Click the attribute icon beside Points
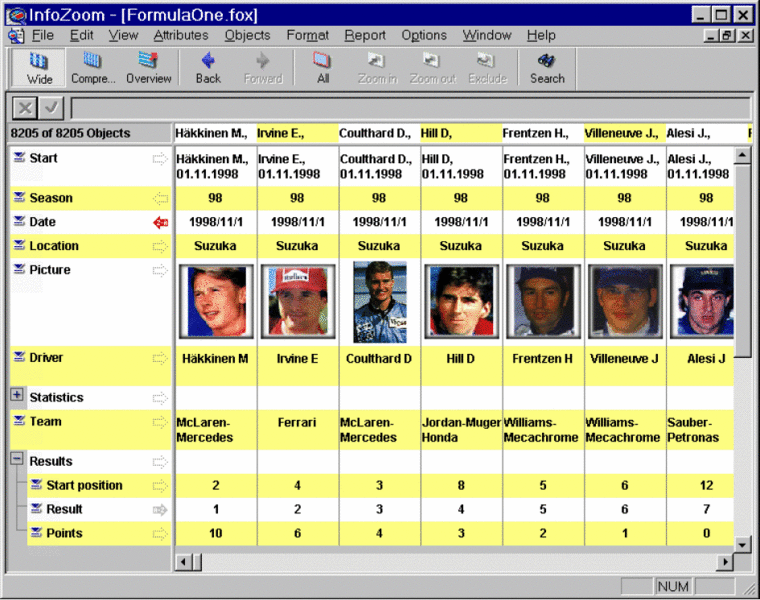The height and width of the screenshot is (600, 760). [36, 532]
